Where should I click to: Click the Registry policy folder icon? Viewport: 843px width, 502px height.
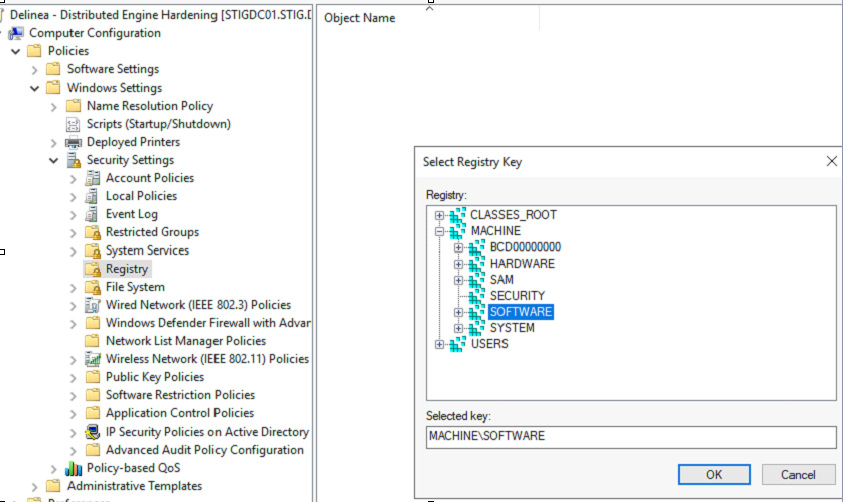coord(93,269)
